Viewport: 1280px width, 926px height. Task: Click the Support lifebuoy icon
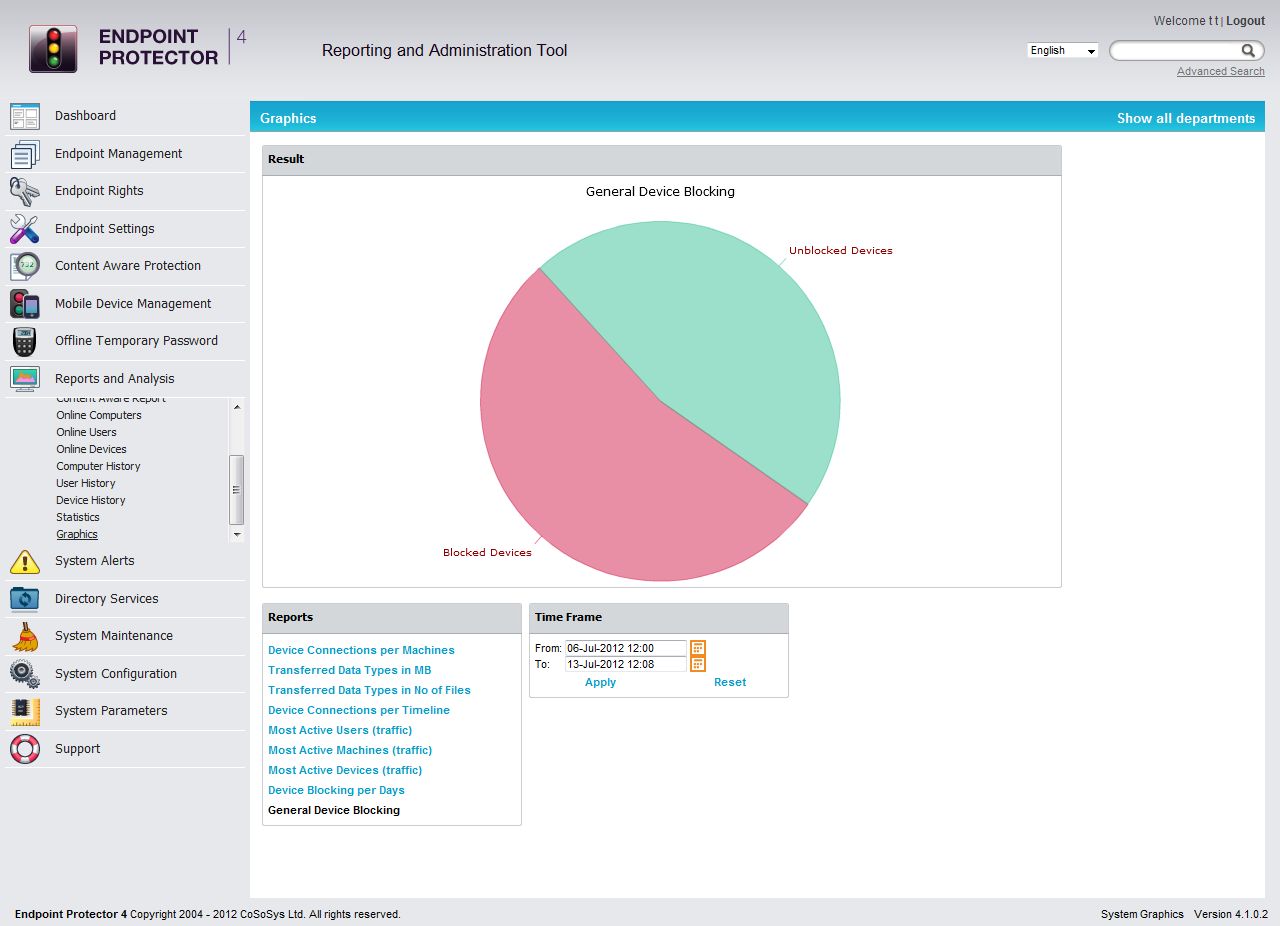[x=25, y=749]
